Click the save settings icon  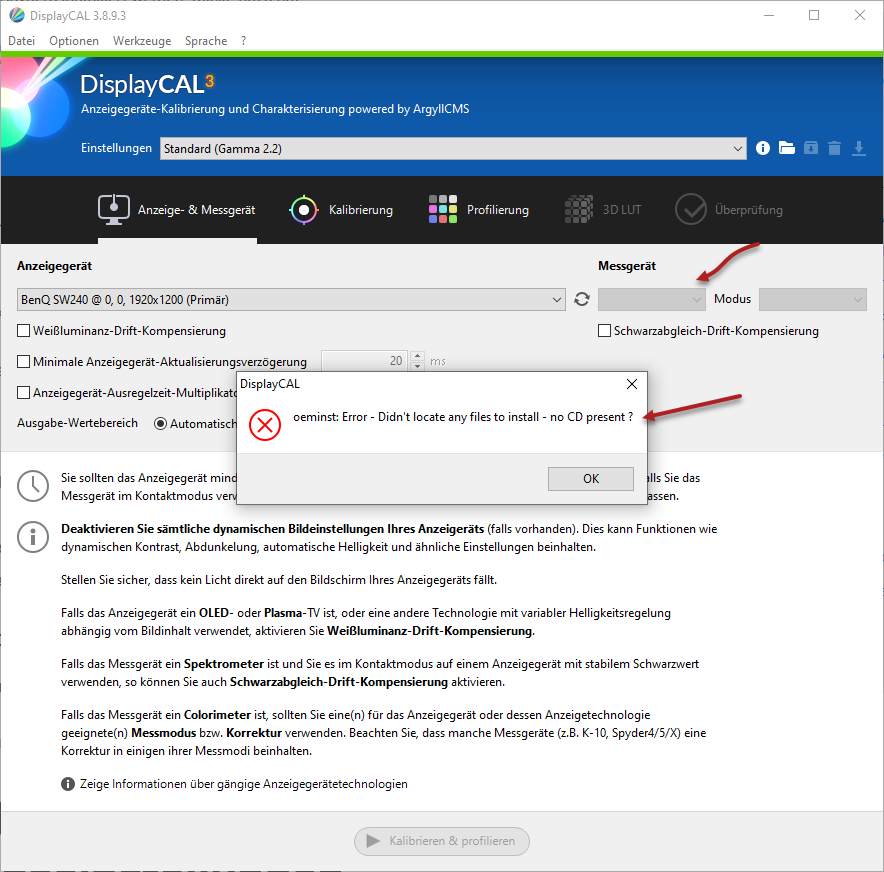click(x=811, y=148)
